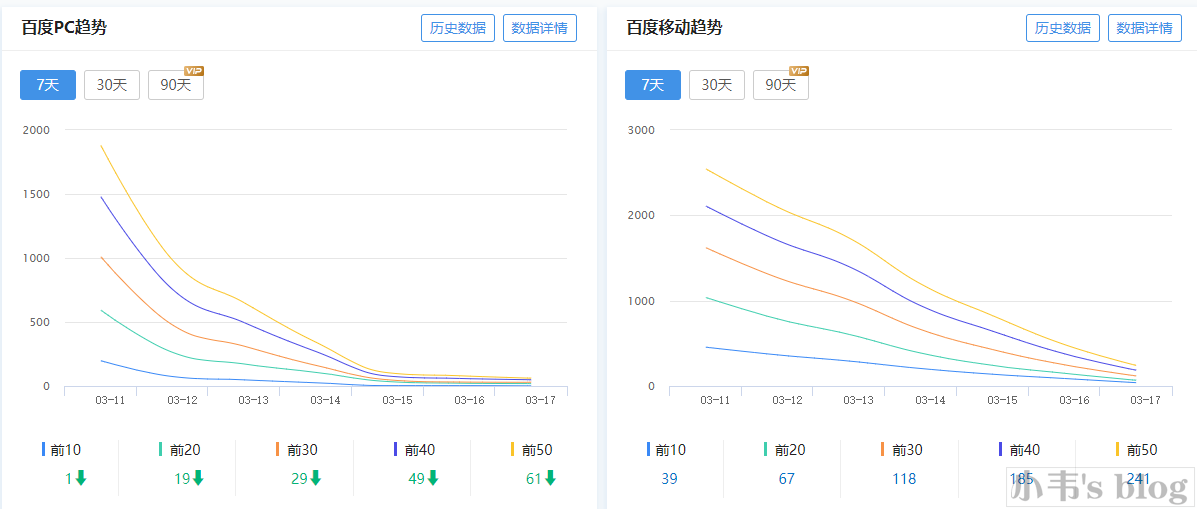Click the 2000 y-axis label in PC chart
Viewport: 1197px width, 509px height.
click(37, 130)
